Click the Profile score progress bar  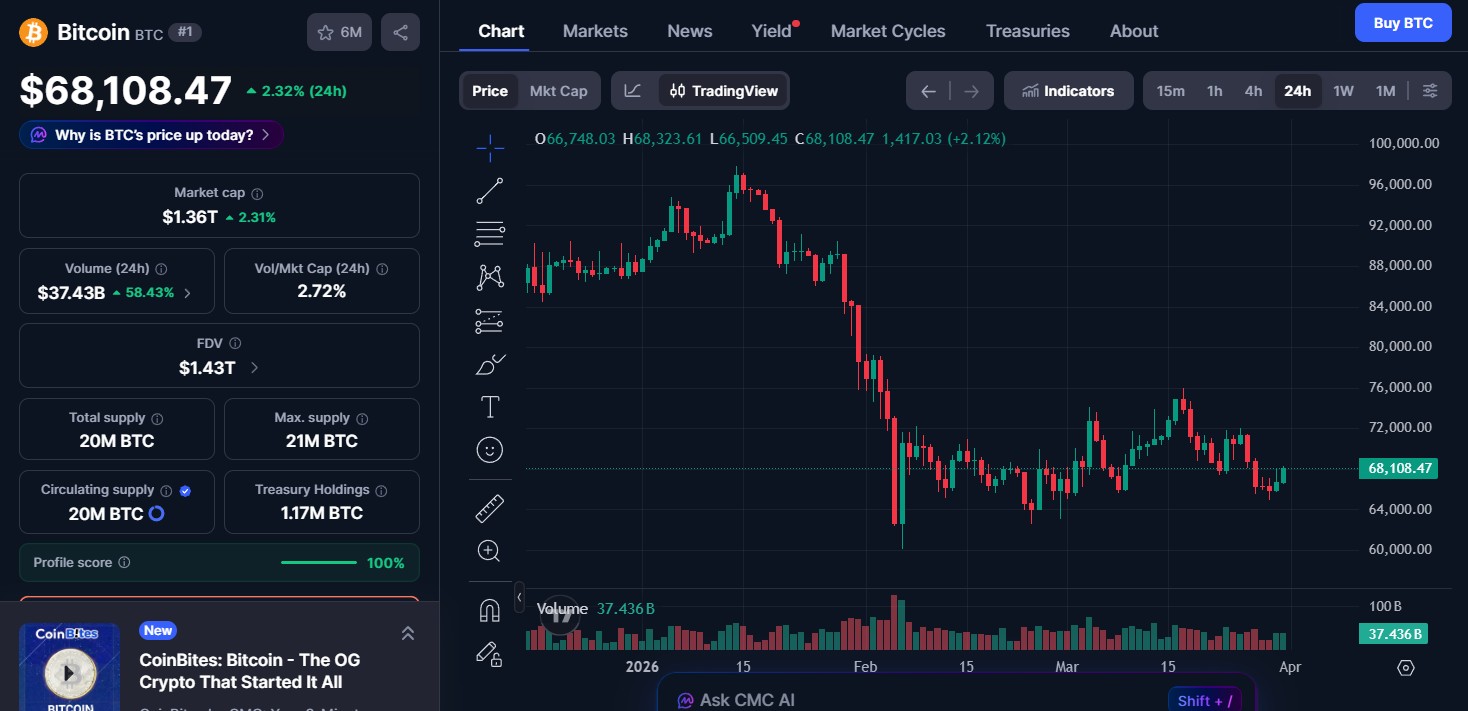(x=318, y=562)
